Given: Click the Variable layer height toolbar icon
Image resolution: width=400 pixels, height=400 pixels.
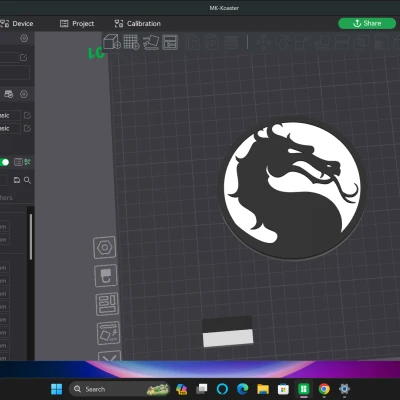Looking at the screenshot, I should coord(231,43).
